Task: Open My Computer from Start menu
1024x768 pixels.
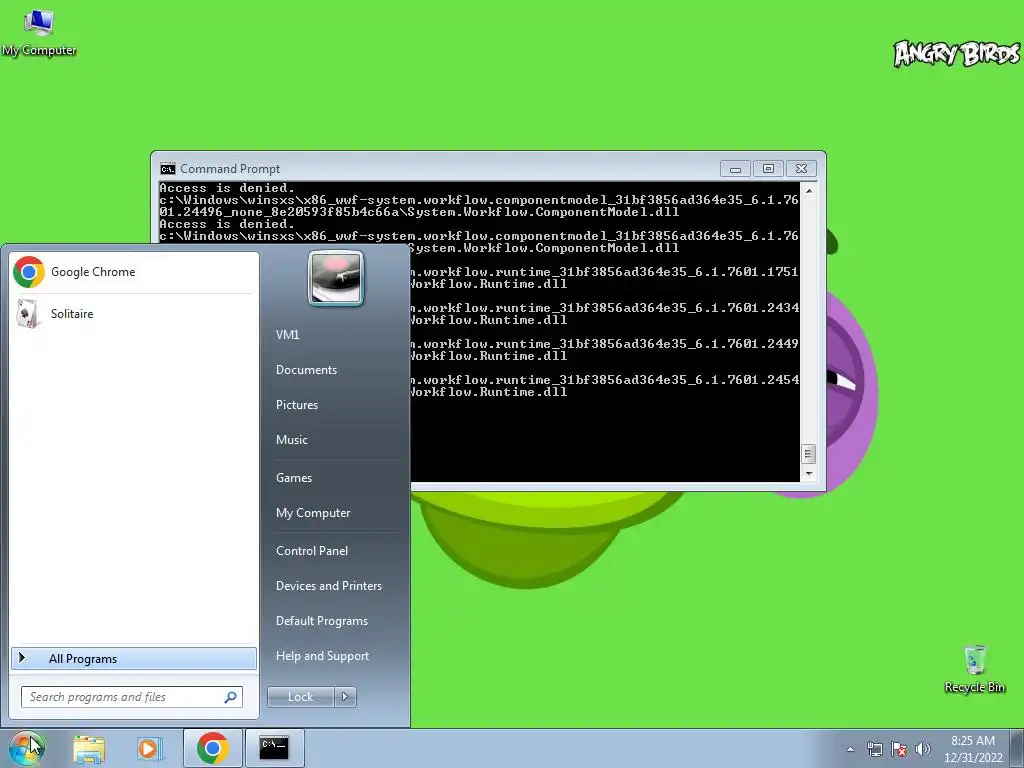Action: tap(313, 513)
